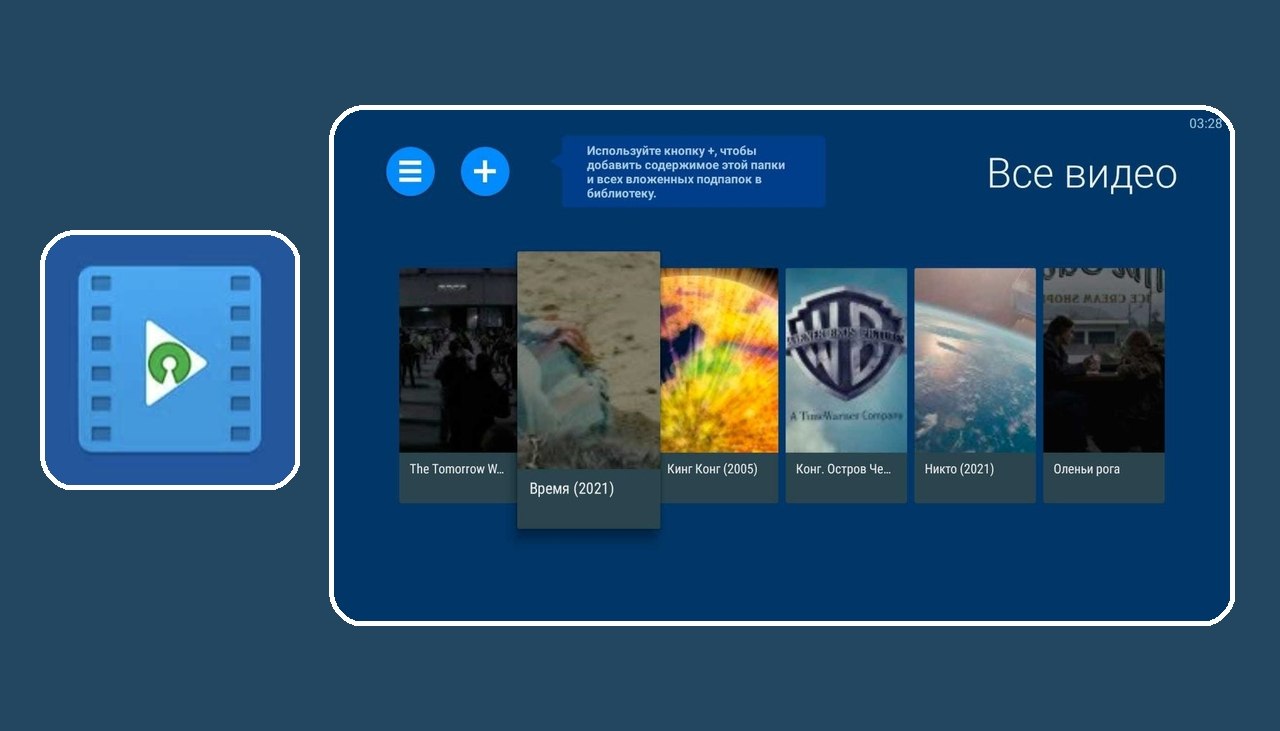Open The Tomorrow War movie thumbnail

coord(458,360)
